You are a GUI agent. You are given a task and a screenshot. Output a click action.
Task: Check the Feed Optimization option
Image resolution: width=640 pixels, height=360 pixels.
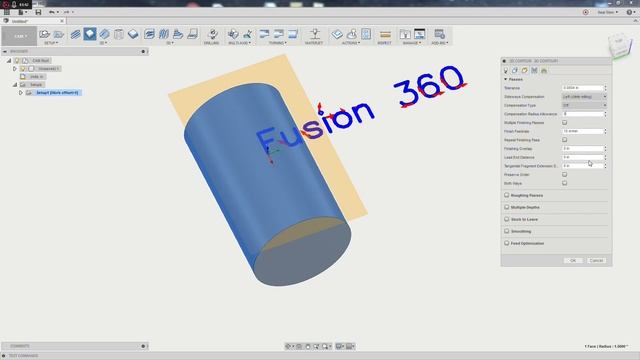[507, 243]
